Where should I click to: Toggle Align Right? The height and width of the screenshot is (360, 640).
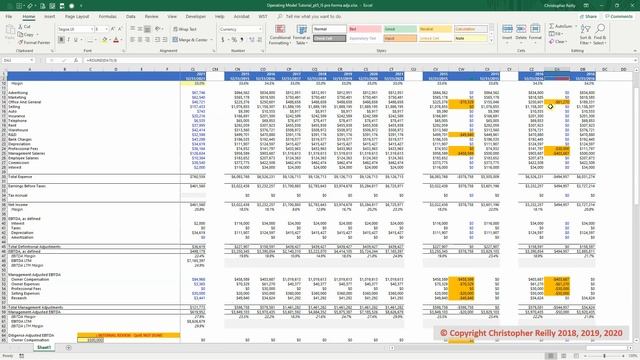click(147, 40)
